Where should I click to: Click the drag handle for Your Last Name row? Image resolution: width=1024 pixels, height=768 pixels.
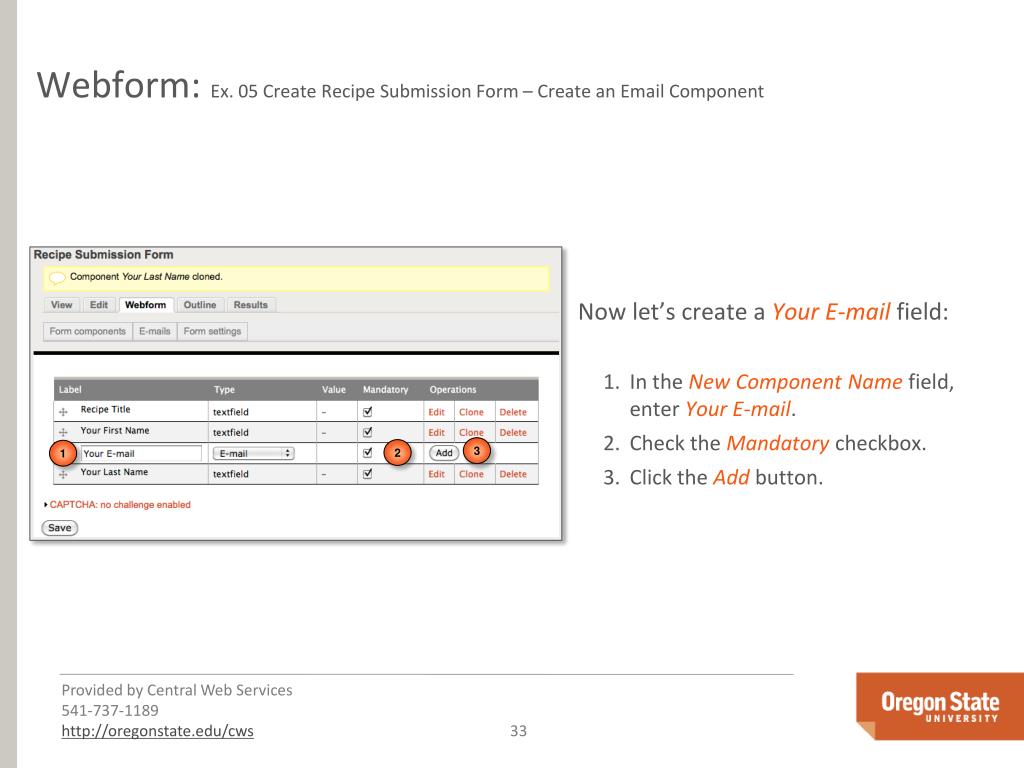63,474
